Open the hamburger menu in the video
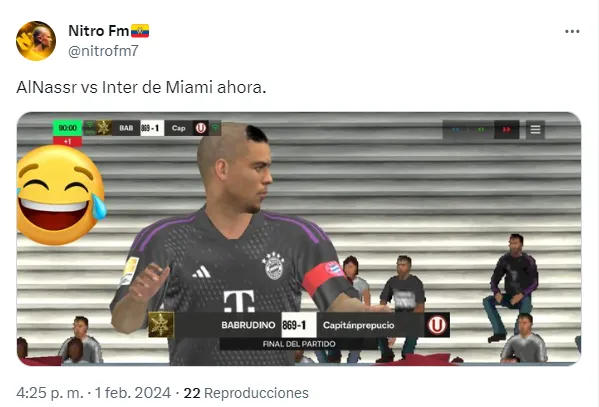The image size is (599, 407). click(535, 130)
